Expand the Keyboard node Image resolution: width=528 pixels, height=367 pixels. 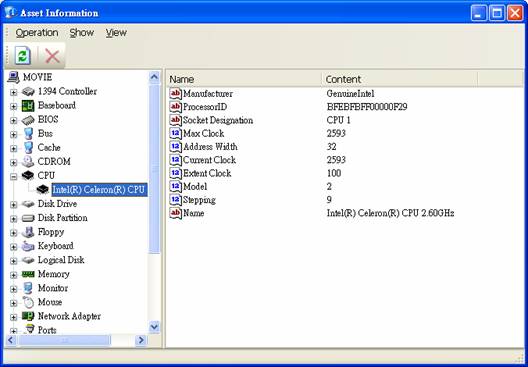pos(13,247)
